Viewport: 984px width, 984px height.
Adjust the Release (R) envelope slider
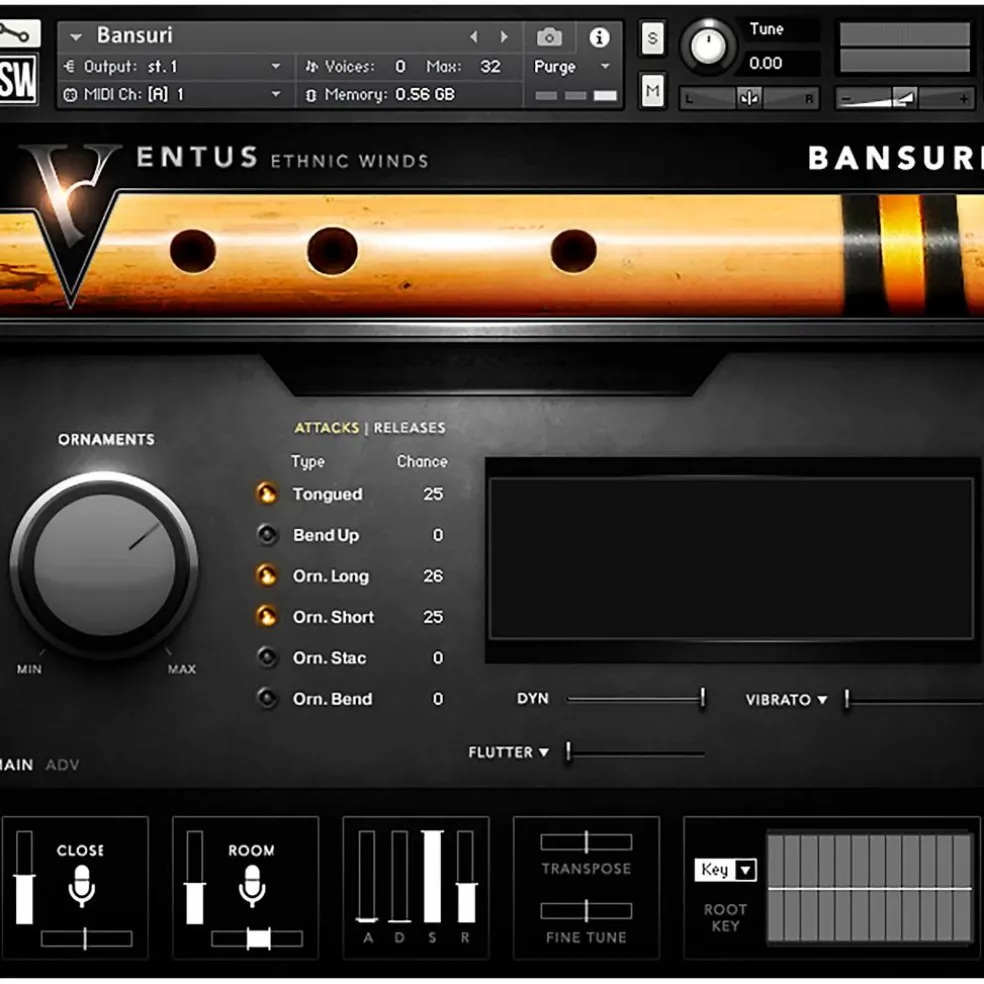click(x=465, y=876)
